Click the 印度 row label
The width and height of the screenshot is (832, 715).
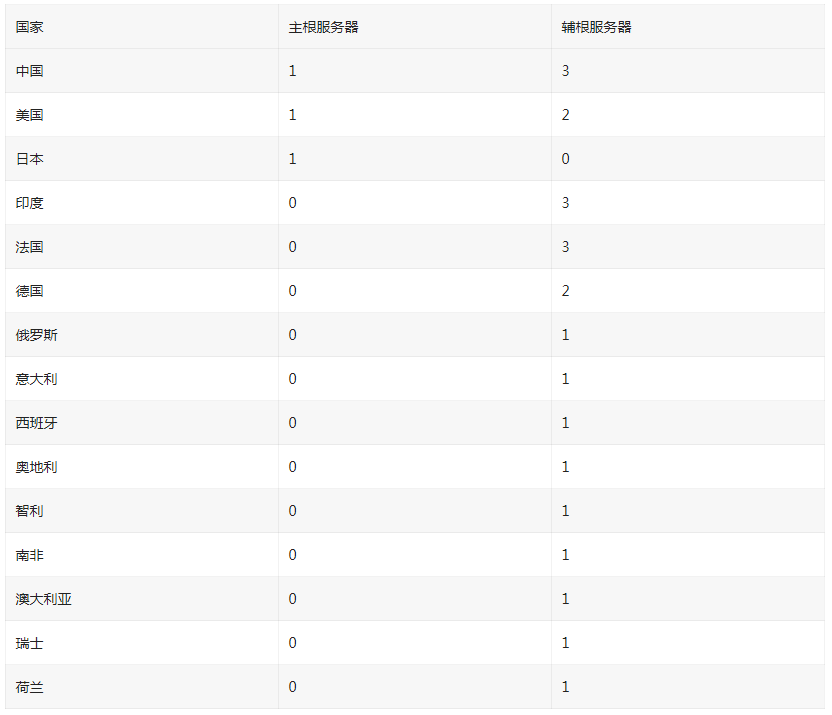pos(30,203)
